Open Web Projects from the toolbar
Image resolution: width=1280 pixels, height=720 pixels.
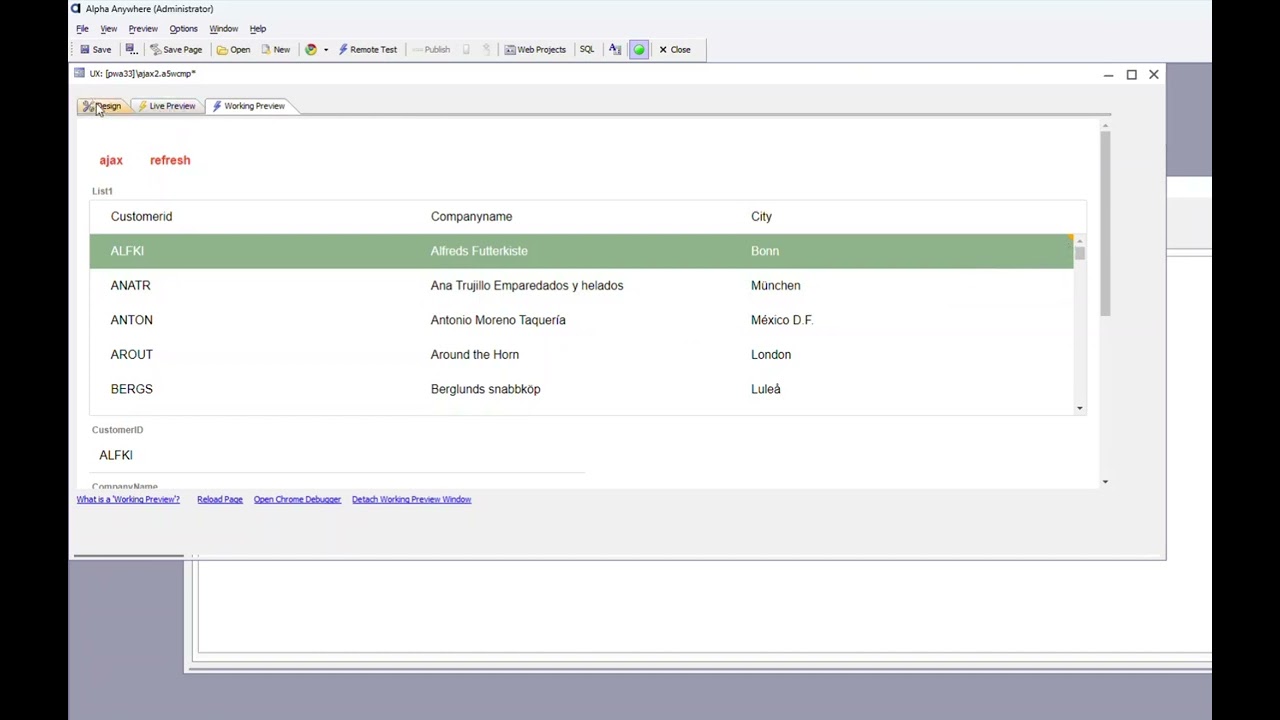pyautogui.click(x=535, y=49)
